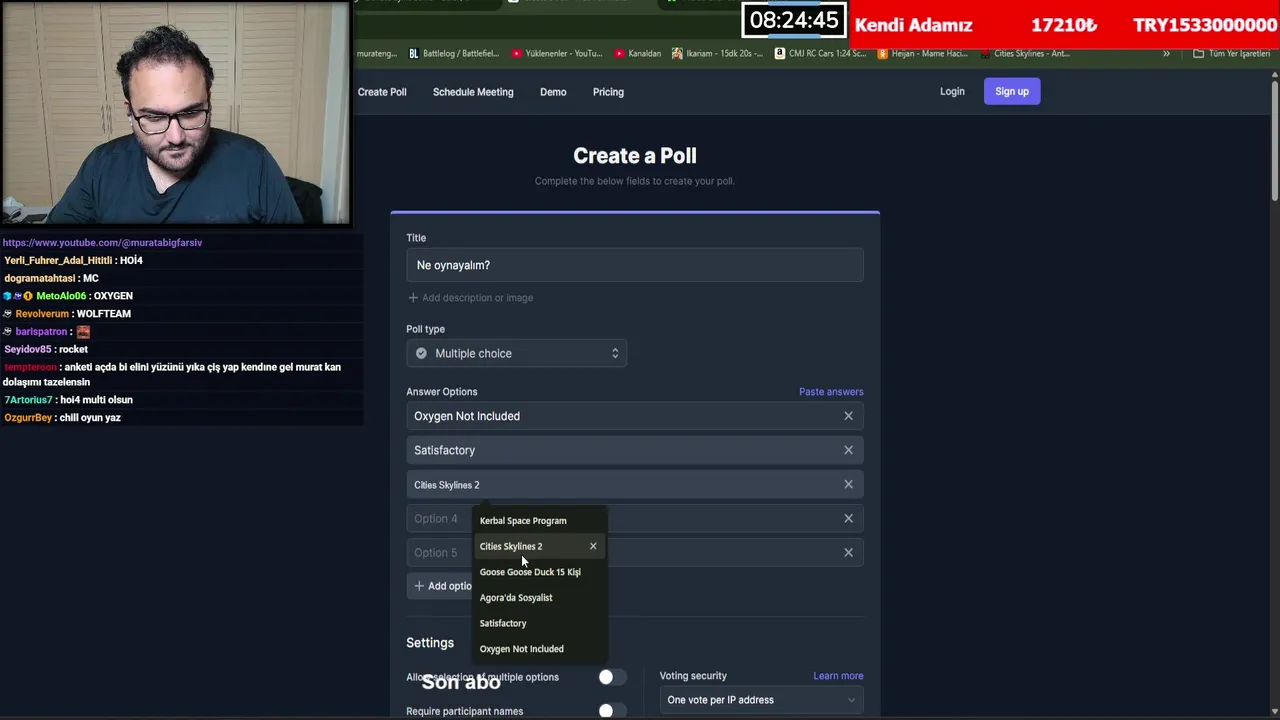Click Learn more next to Voting security
This screenshot has height=720, width=1280.
[838, 676]
